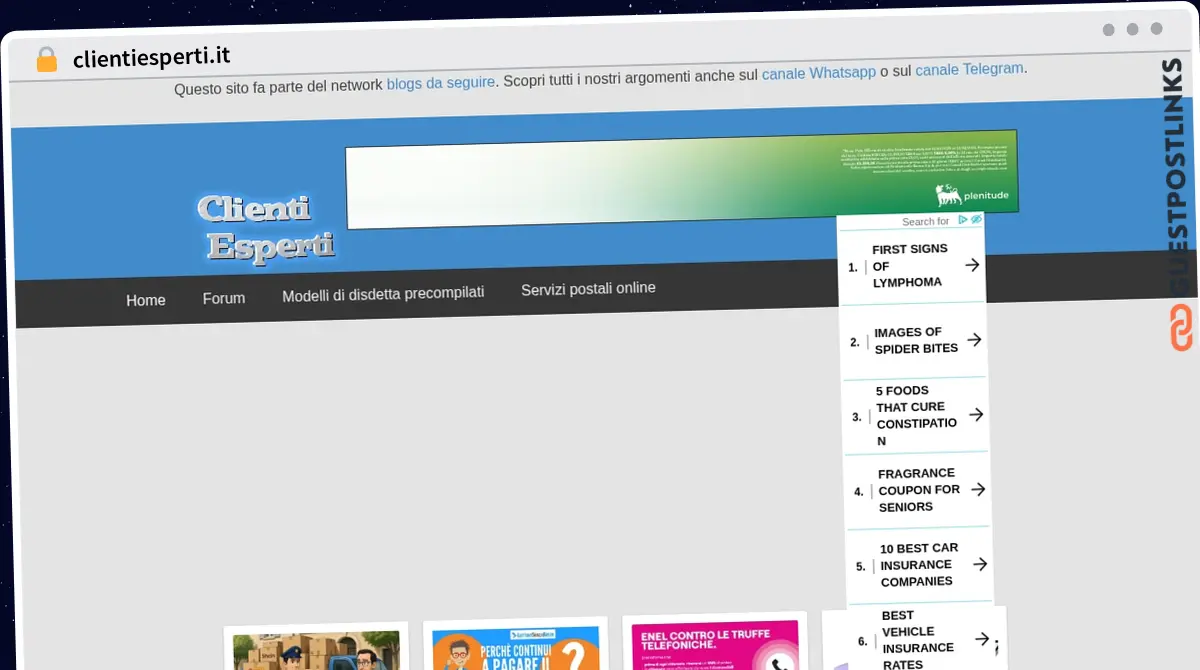The height and width of the screenshot is (670, 1200).
Task: Click the Search for label in ad
Action: click(925, 222)
